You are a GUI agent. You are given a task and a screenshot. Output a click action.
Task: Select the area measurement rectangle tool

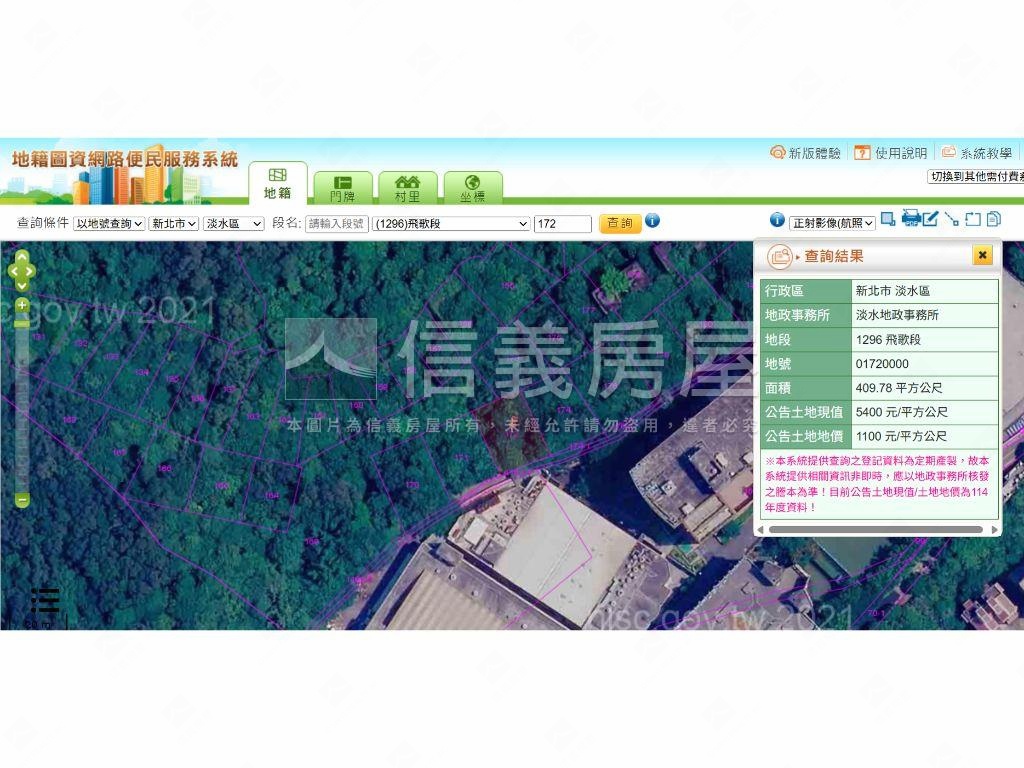click(972, 219)
